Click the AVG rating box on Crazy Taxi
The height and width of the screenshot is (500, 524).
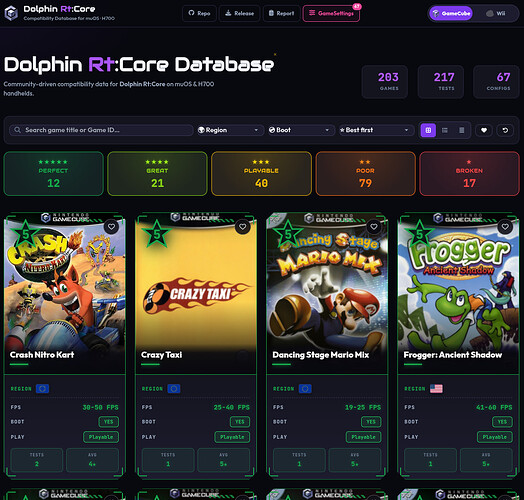click(x=224, y=460)
